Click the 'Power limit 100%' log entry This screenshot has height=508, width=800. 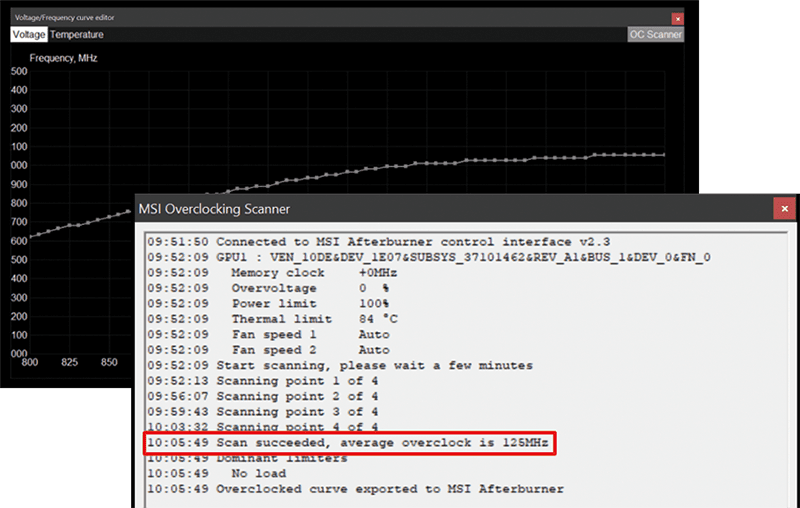268,303
